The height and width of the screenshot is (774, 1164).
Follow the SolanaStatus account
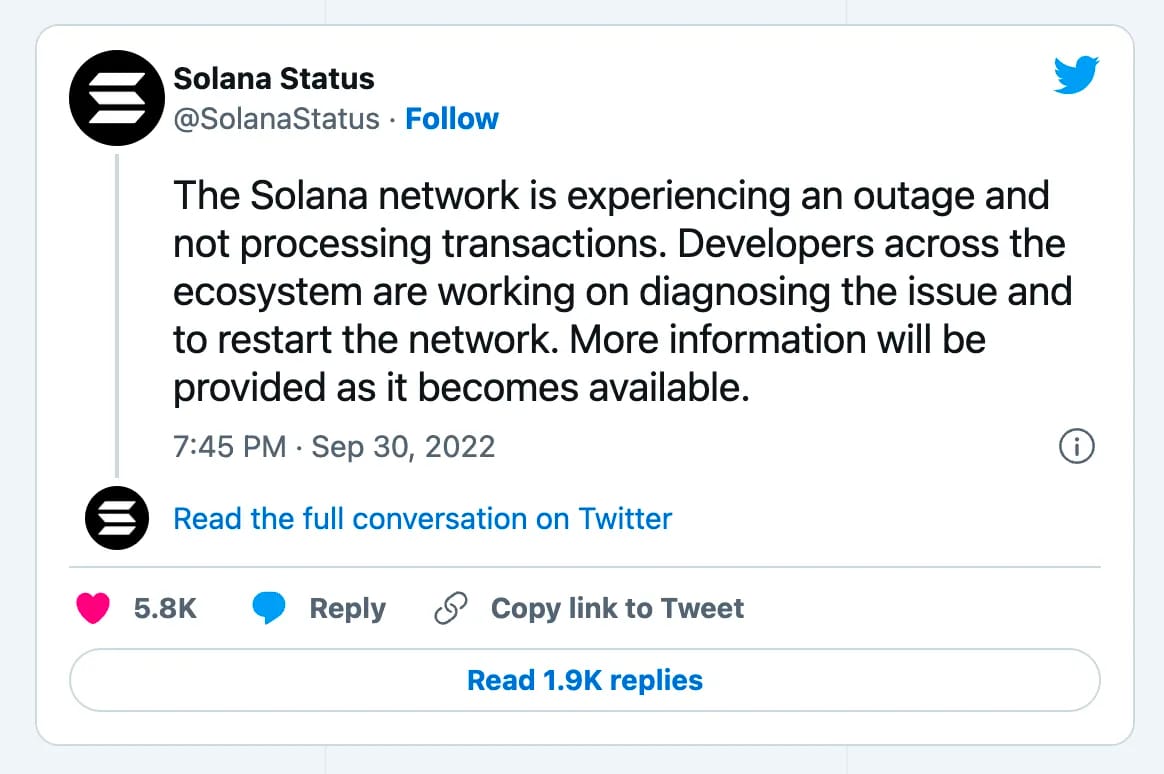click(x=451, y=119)
